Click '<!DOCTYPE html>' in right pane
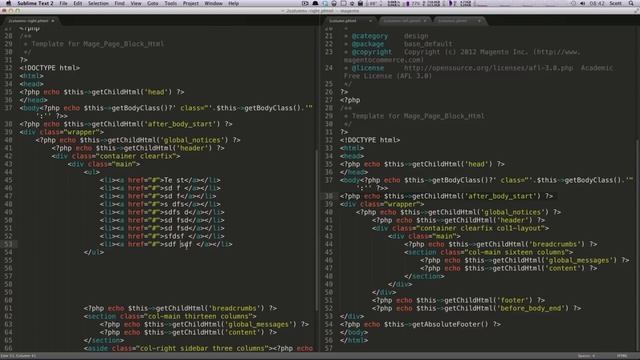Viewport: 640px width, 360px height. click(370, 140)
